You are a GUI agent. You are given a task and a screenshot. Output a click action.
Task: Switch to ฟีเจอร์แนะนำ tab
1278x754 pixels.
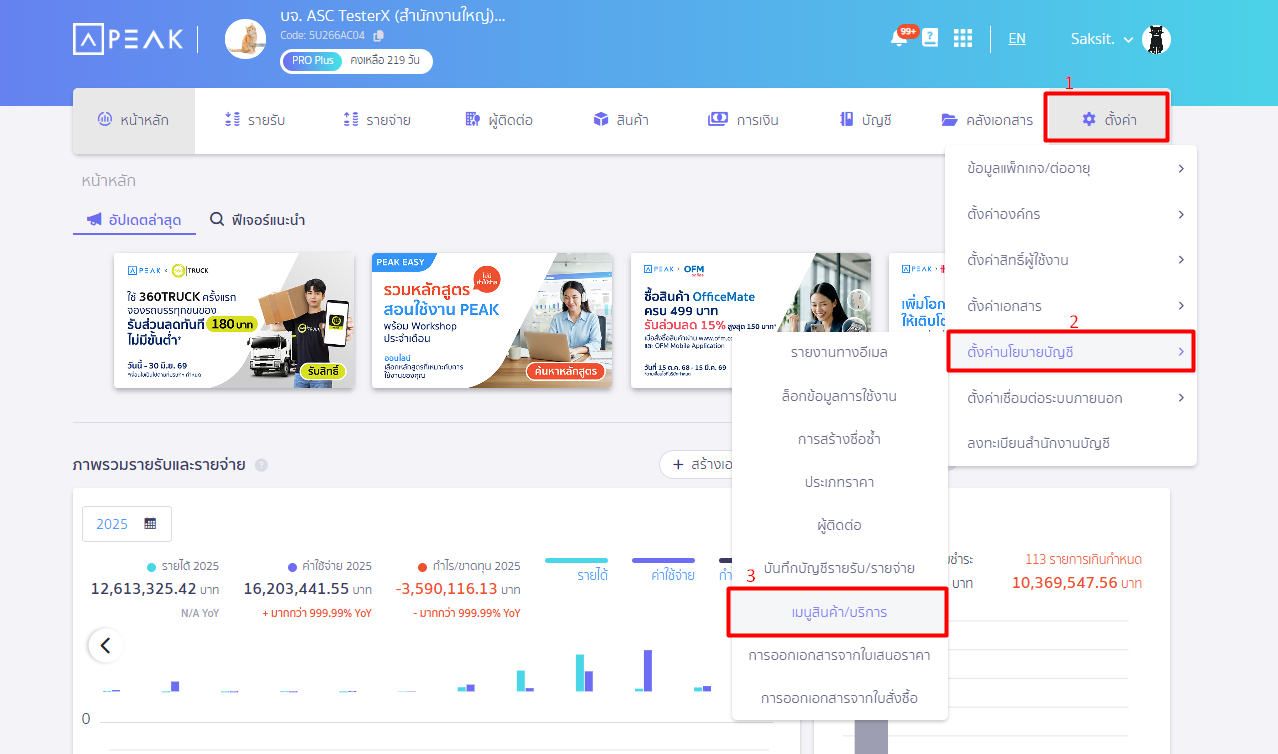(257, 220)
